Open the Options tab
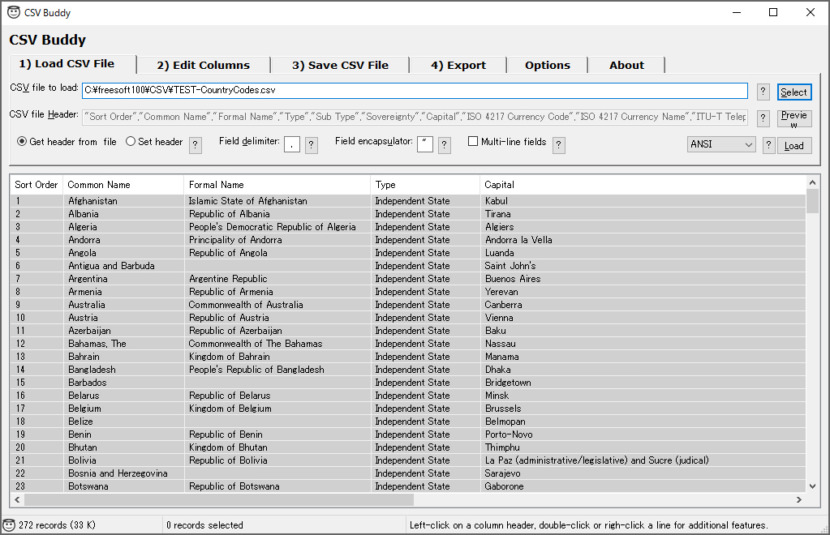The width and height of the screenshot is (830, 535). point(547,65)
